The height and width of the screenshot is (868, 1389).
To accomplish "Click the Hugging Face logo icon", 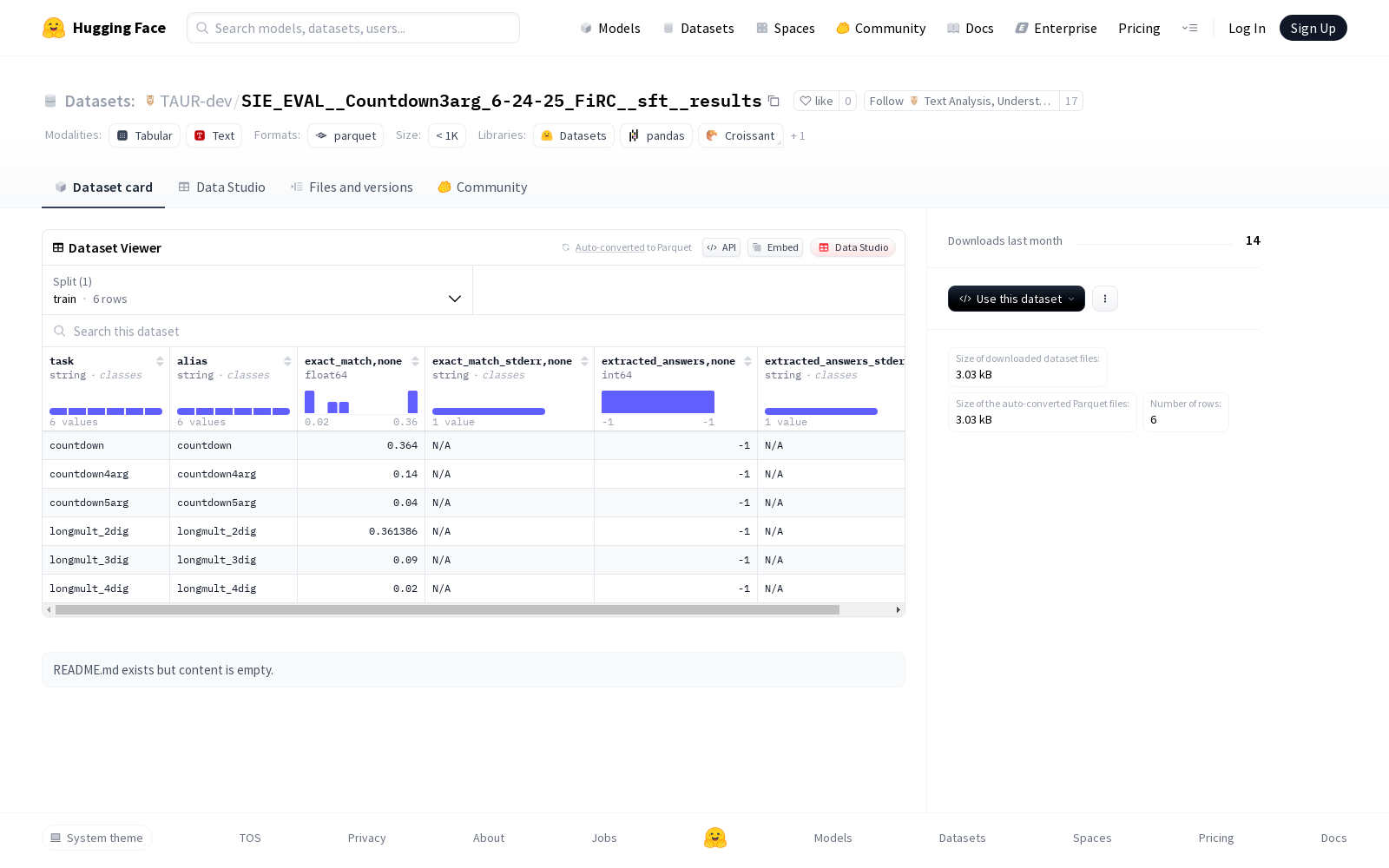I will point(54,28).
